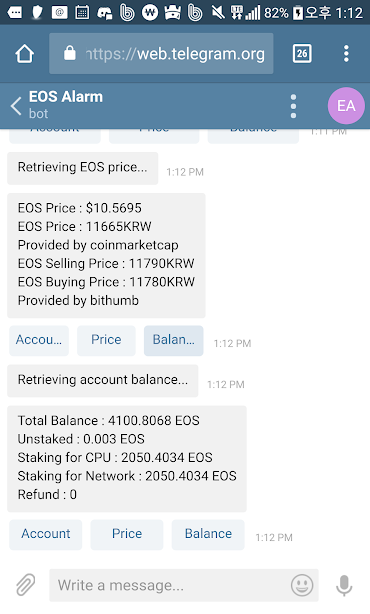Viewport: 370px width, 614px height.
Task: Tap the bottom Price bot button
Action: click(x=127, y=534)
